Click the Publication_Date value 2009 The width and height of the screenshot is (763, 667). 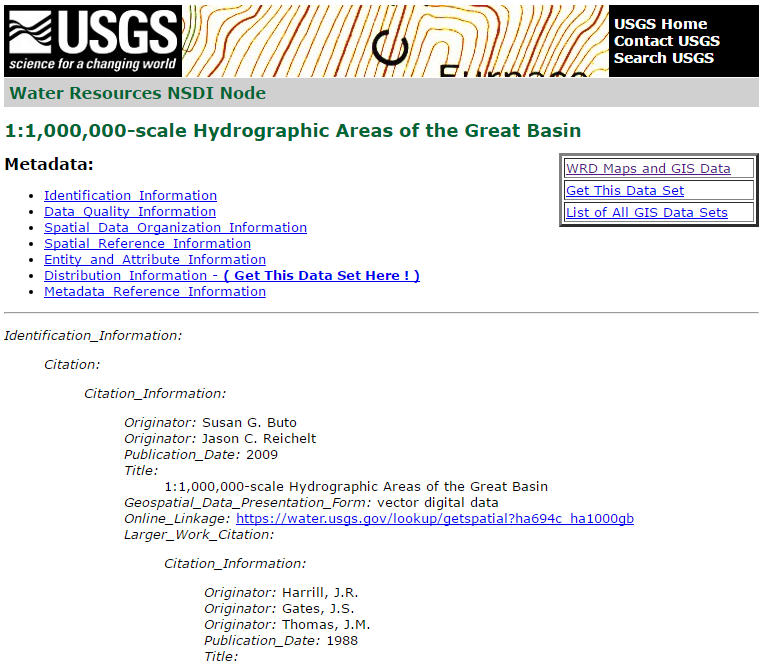262,455
